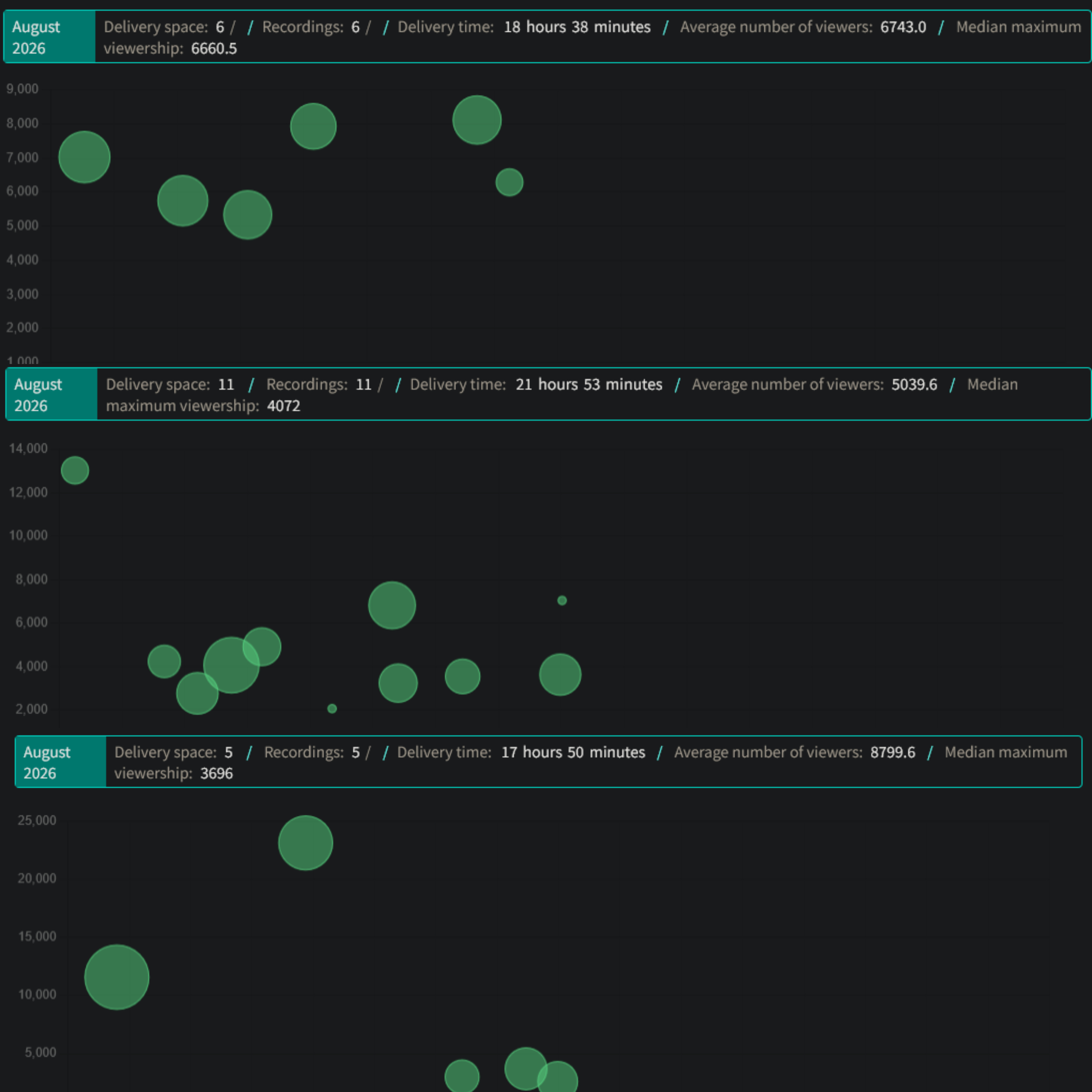Image resolution: width=1092 pixels, height=1092 pixels.
Task: Click the 20,000 axis label
Action: [x=37, y=878]
